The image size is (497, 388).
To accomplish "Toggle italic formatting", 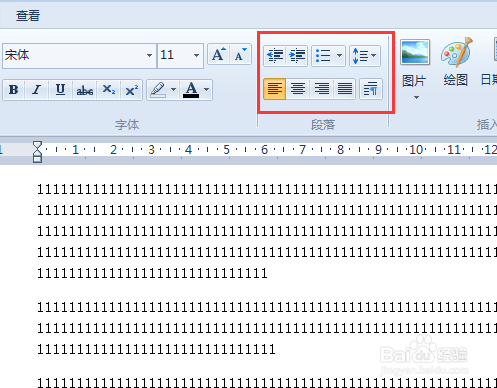I will [x=37, y=90].
